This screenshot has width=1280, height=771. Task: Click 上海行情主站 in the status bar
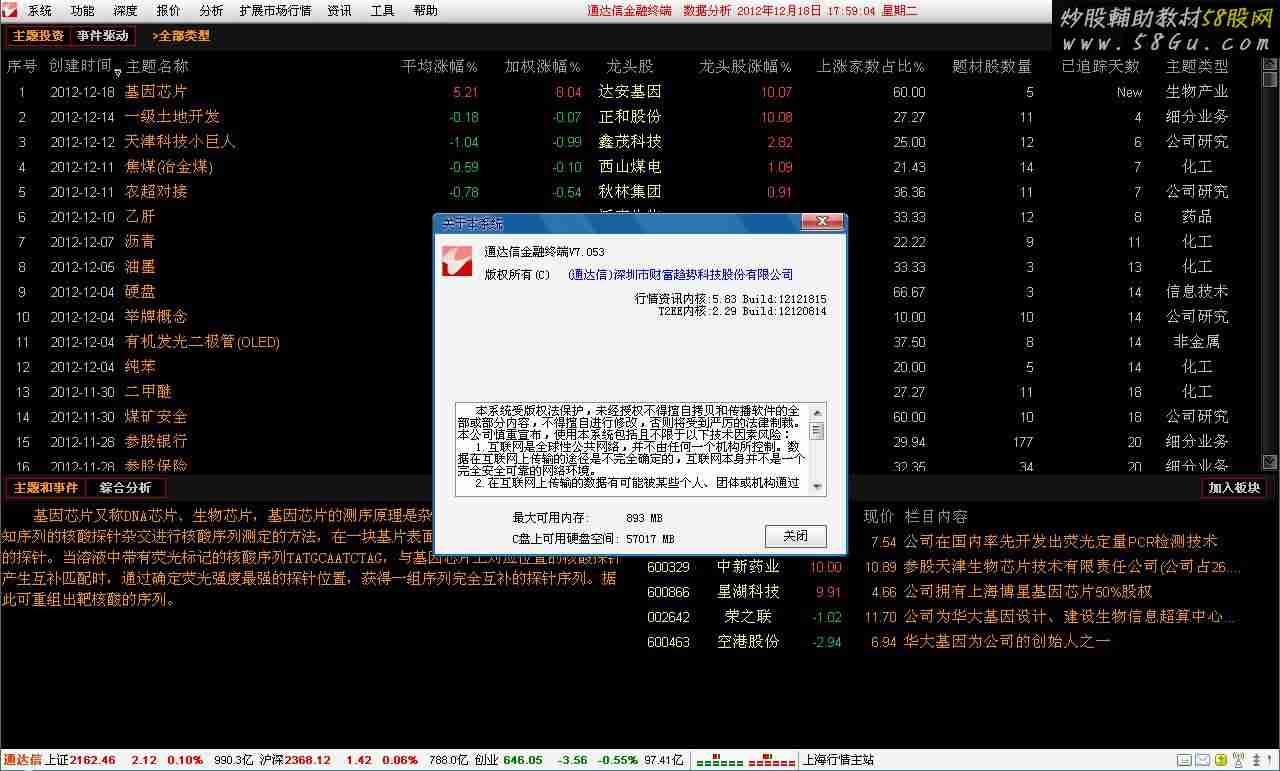pyautogui.click(x=838, y=761)
